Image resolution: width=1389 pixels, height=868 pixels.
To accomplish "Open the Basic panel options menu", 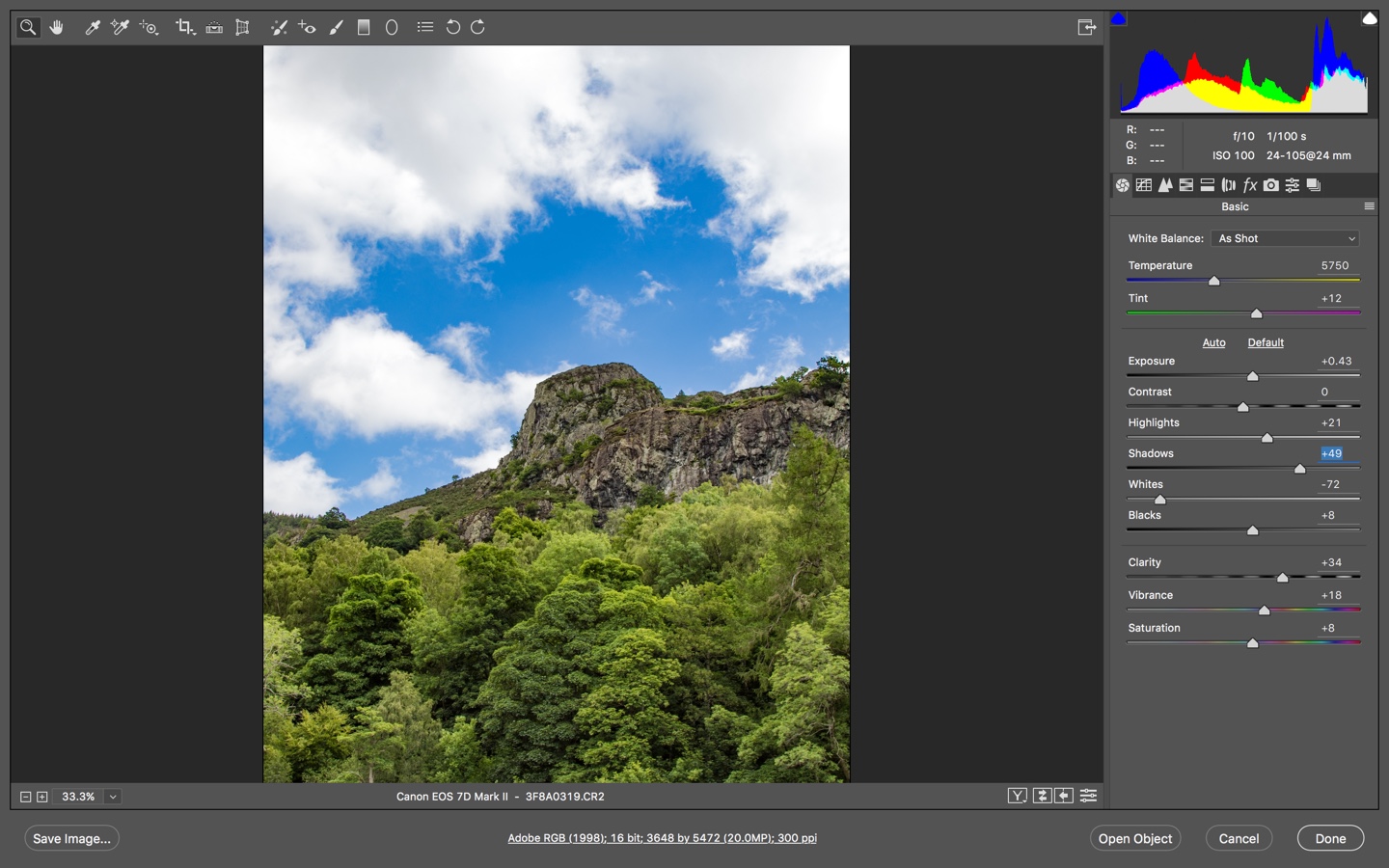I will (1369, 206).
